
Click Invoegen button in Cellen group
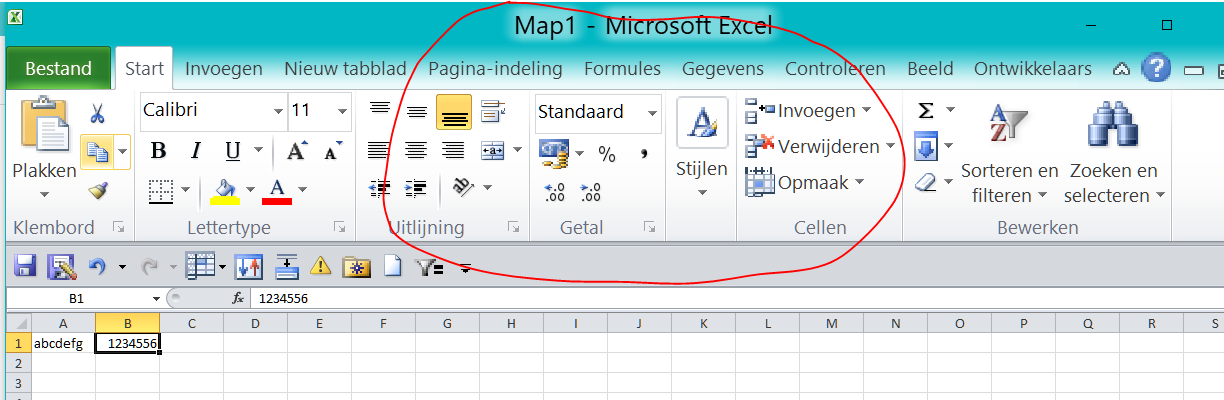pos(809,111)
